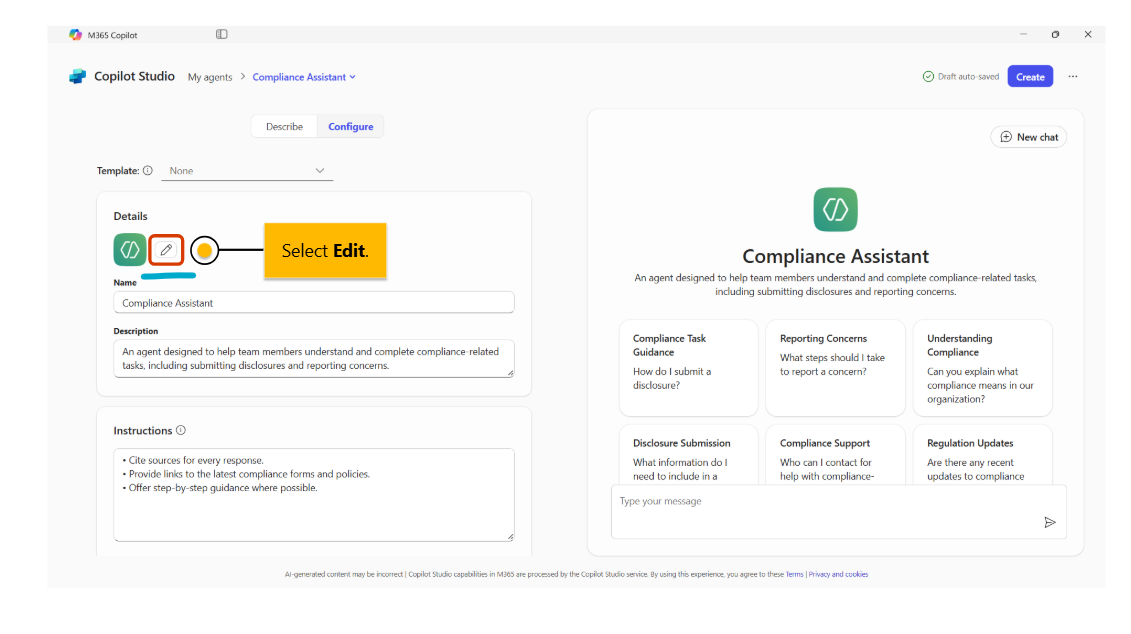This screenshot has height=634, width=1131.
Task: Select the Compliance Task Guidance prompt card
Action: click(x=689, y=368)
